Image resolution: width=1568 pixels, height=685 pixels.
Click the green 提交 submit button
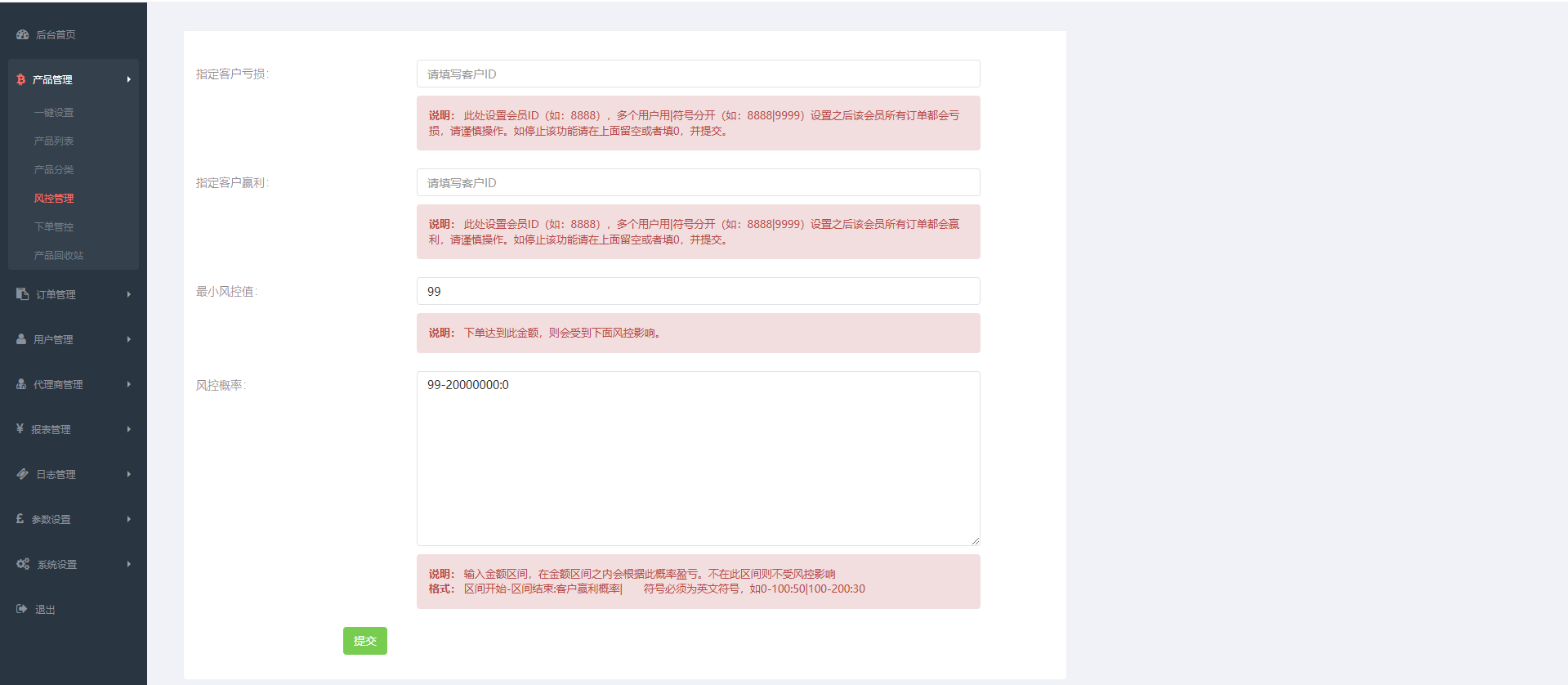tap(365, 641)
